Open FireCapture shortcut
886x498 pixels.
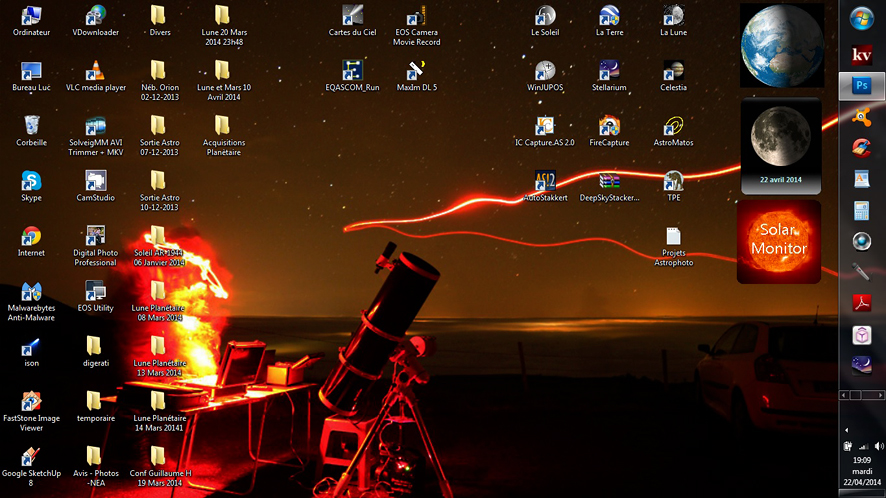pos(609,131)
